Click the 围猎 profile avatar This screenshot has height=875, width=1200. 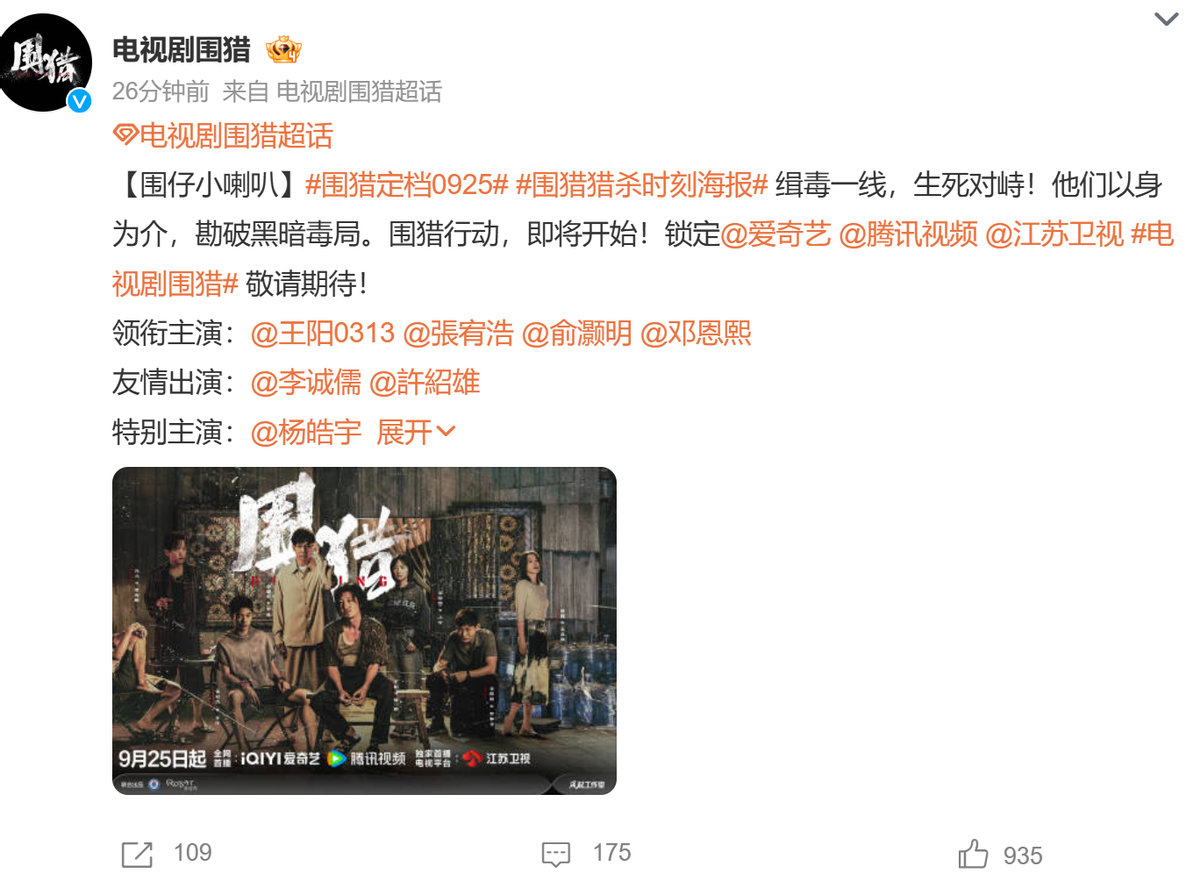click(47, 62)
